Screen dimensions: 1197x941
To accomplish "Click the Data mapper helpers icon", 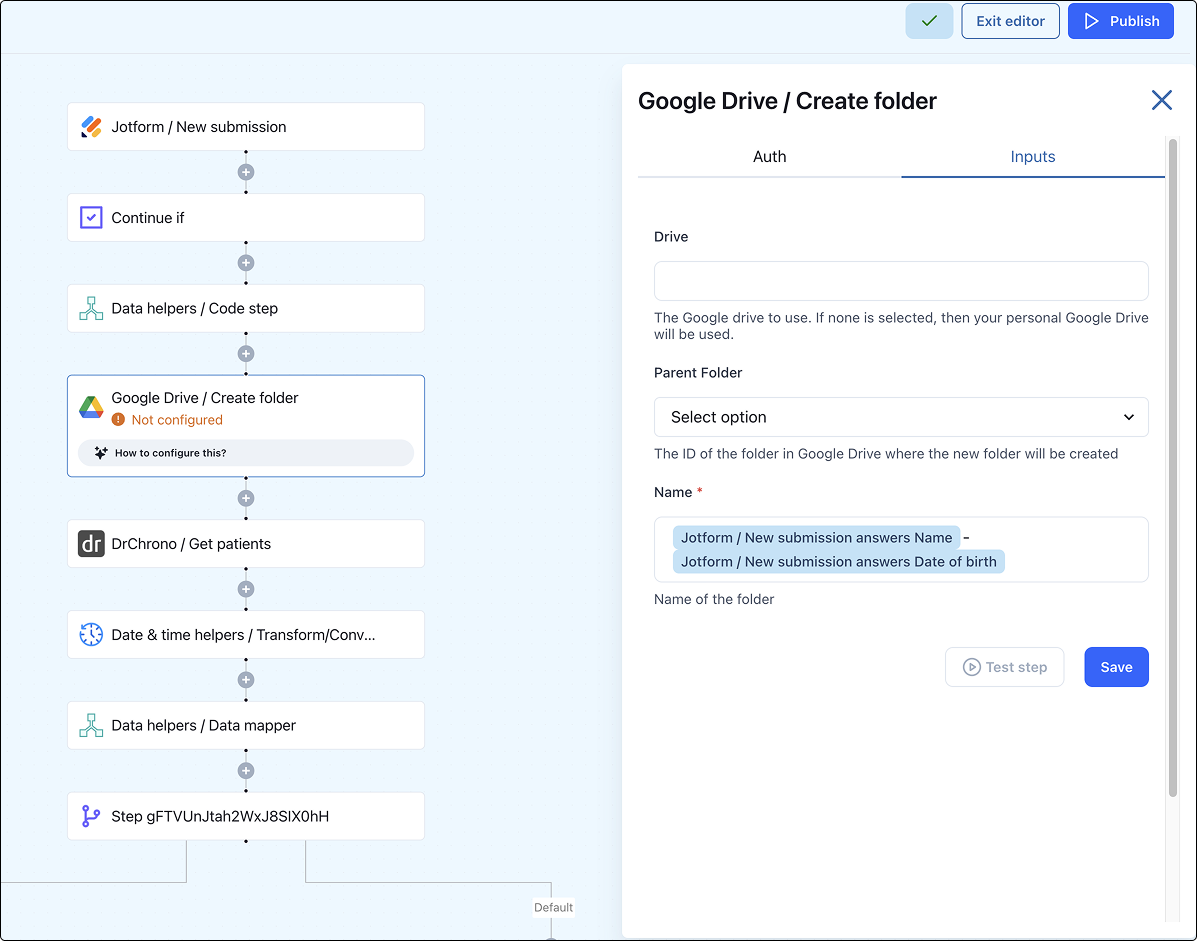I will [92, 725].
